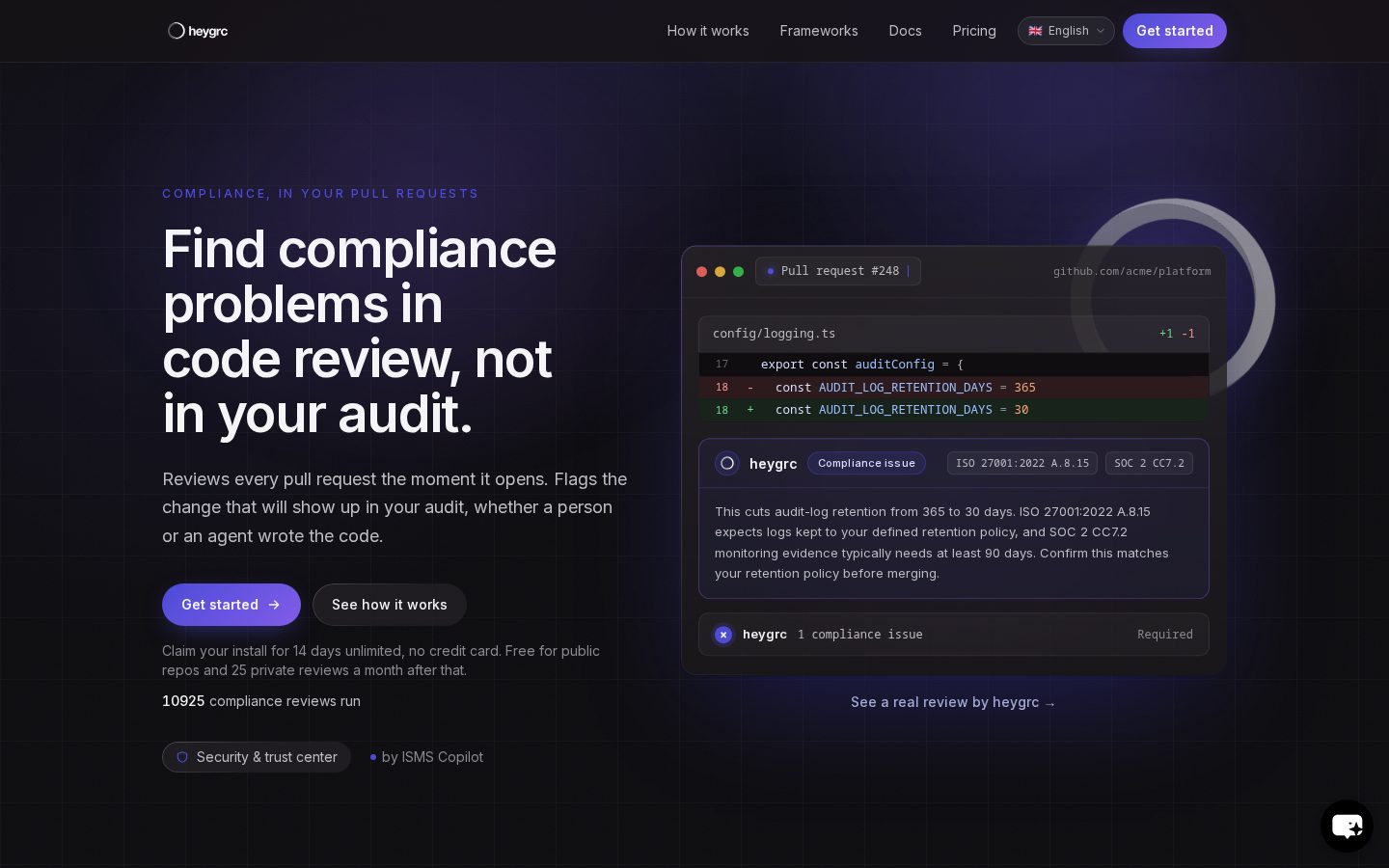This screenshot has height=868, width=1389.
Task: Follow the by ISMS Copilot link
Action: tap(426, 757)
